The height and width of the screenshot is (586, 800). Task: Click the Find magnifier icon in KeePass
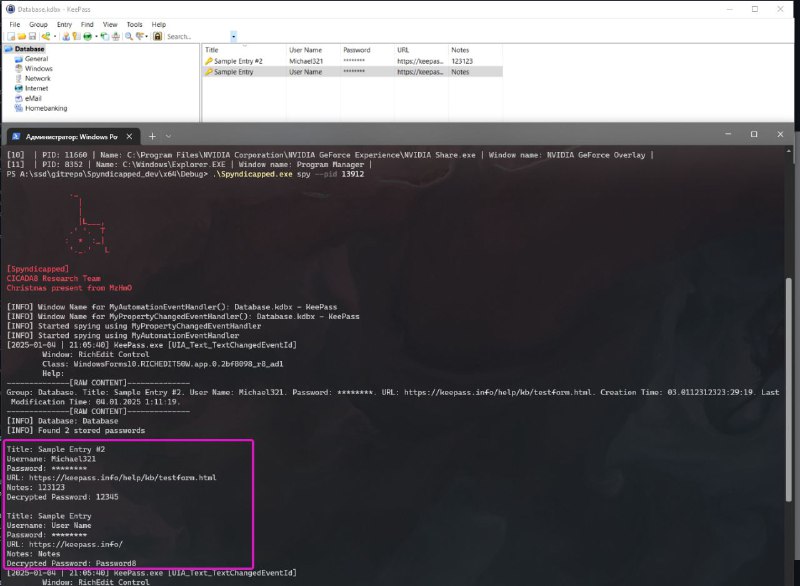coord(129,36)
